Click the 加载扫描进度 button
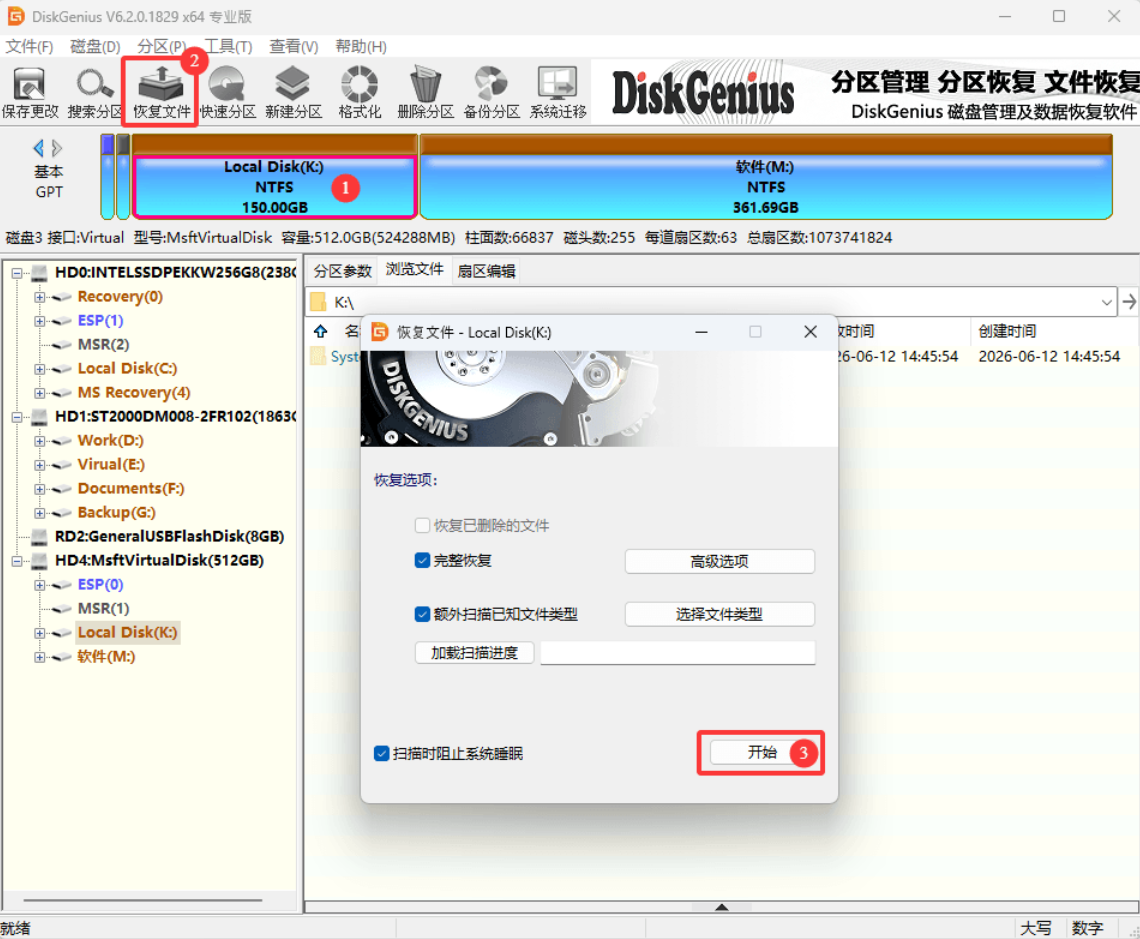 pyautogui.click(x=474, y=653)
